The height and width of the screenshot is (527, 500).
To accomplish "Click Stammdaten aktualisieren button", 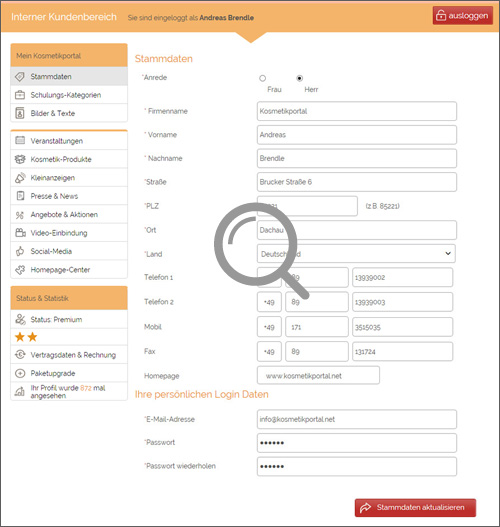I will (415, 508).
